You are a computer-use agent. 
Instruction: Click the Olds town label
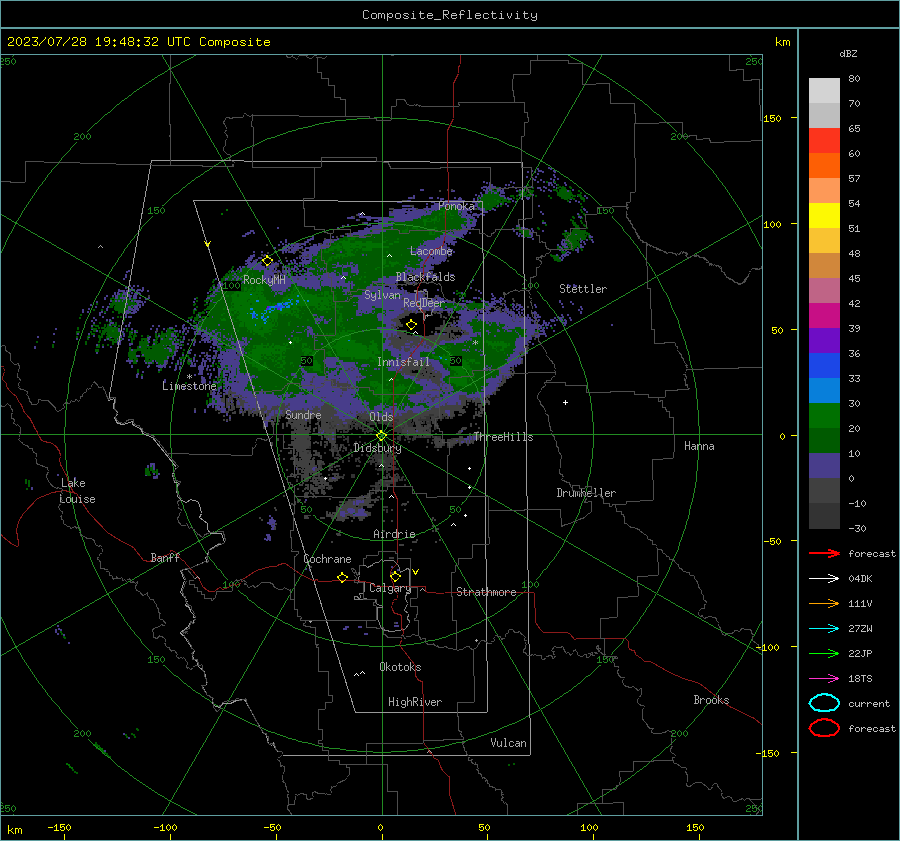click(381, 417)
